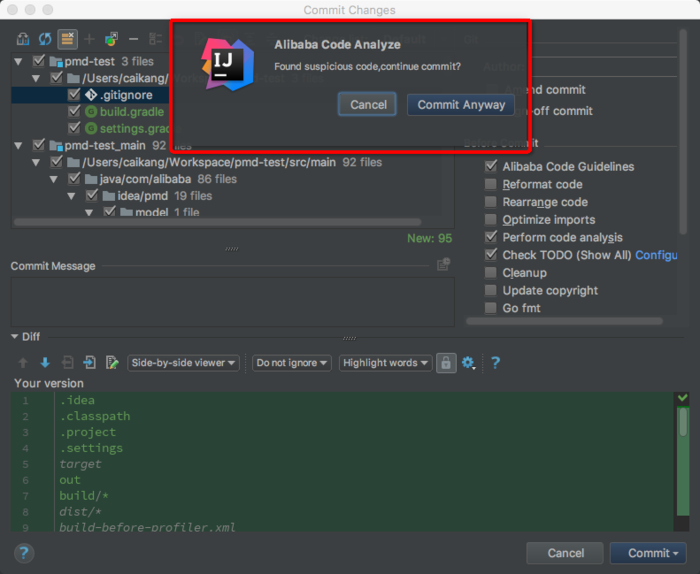700x574 pixels.
Task: Toggle the scroll synchronization lock icon
Action: 446,363
